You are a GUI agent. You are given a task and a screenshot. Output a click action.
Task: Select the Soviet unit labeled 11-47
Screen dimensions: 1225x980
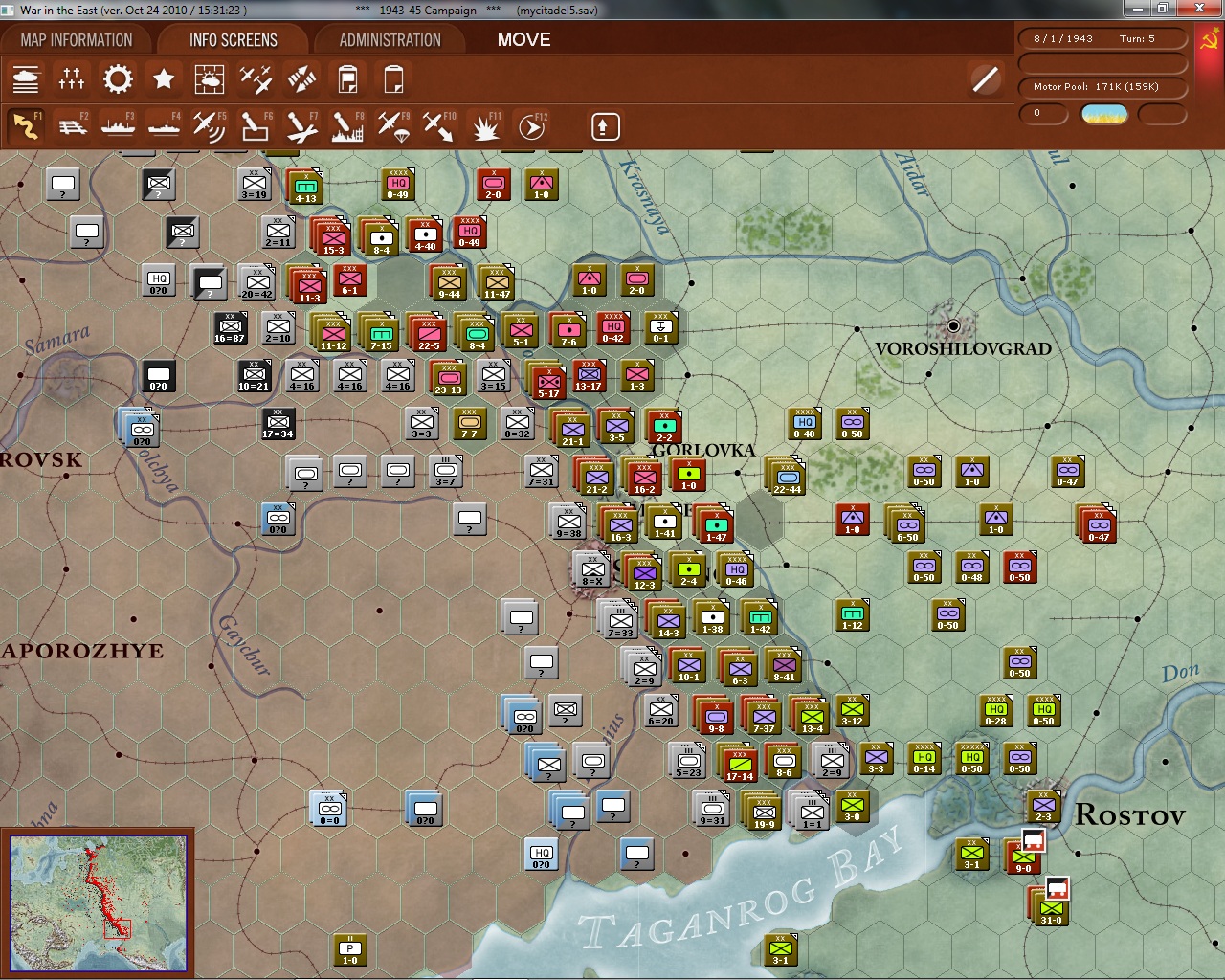[x=497, y=282]
